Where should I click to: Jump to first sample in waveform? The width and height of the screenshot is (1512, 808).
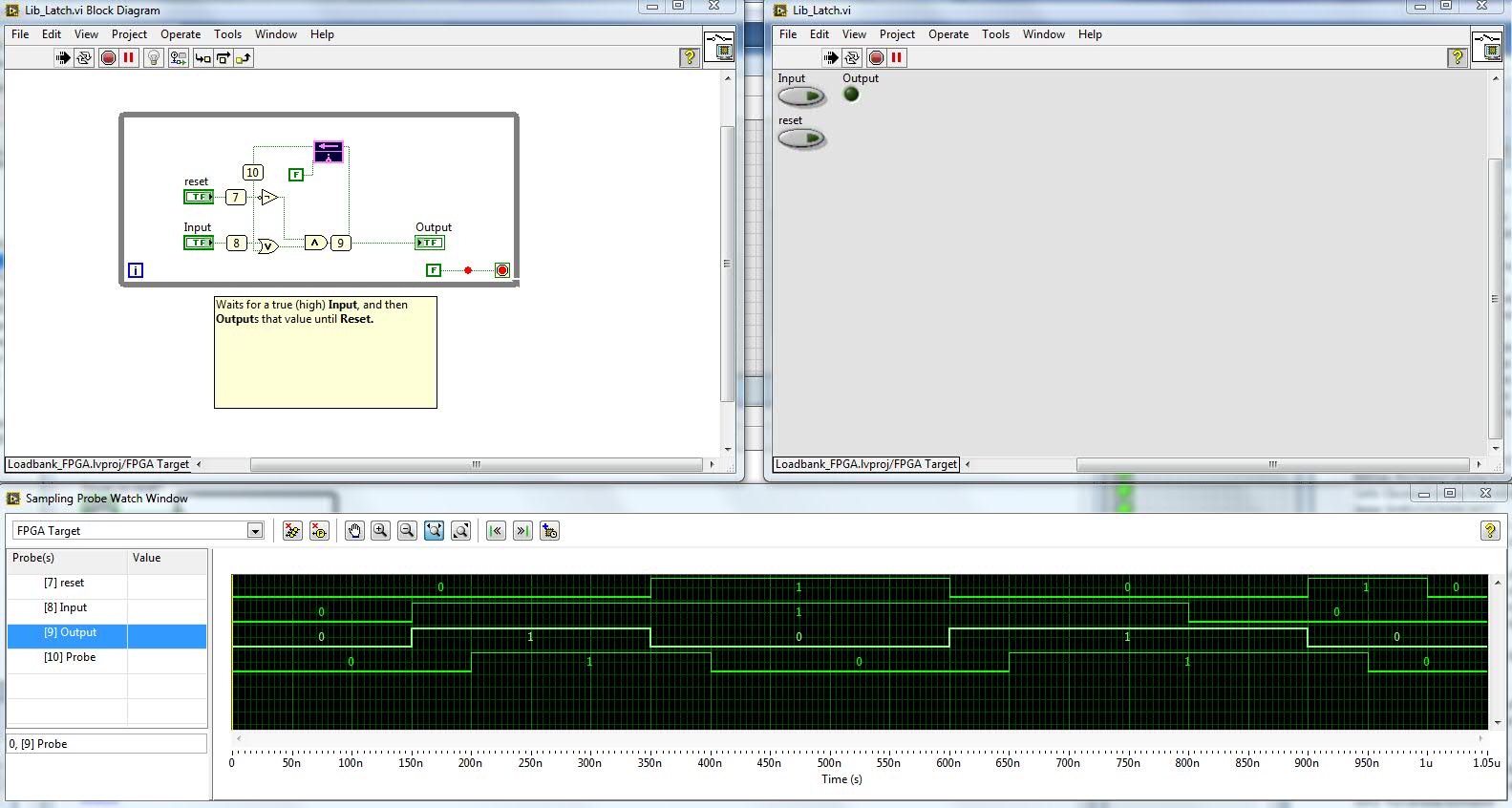point(496,531)
